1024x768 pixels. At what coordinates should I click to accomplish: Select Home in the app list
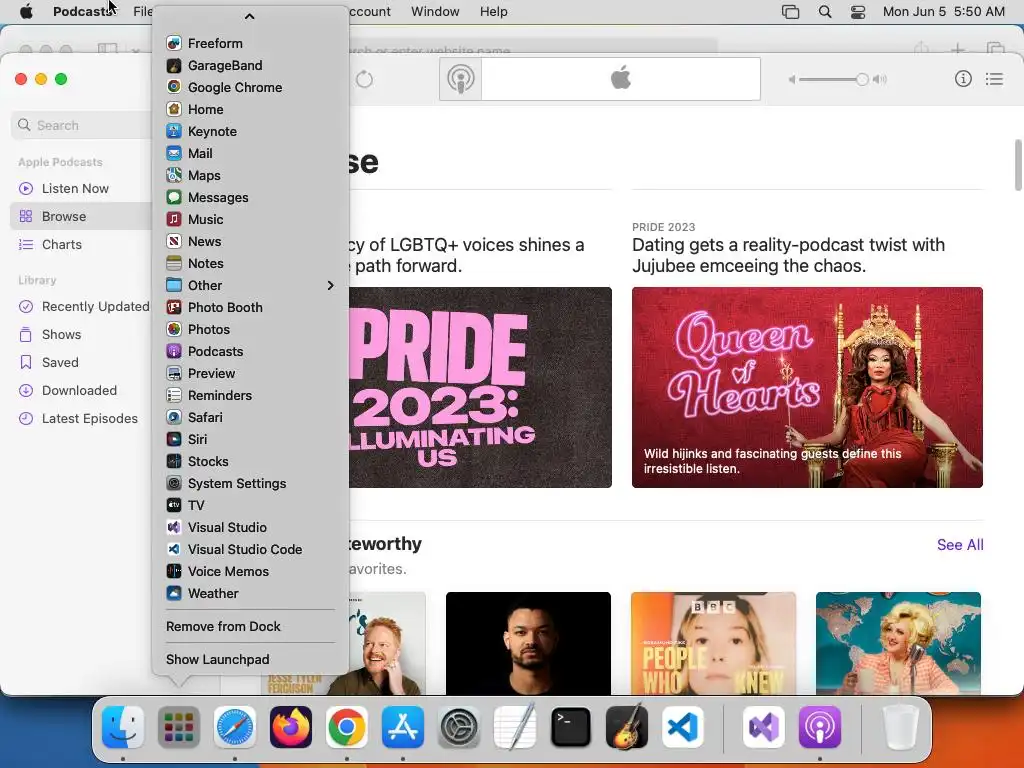(x=249, y=109)
